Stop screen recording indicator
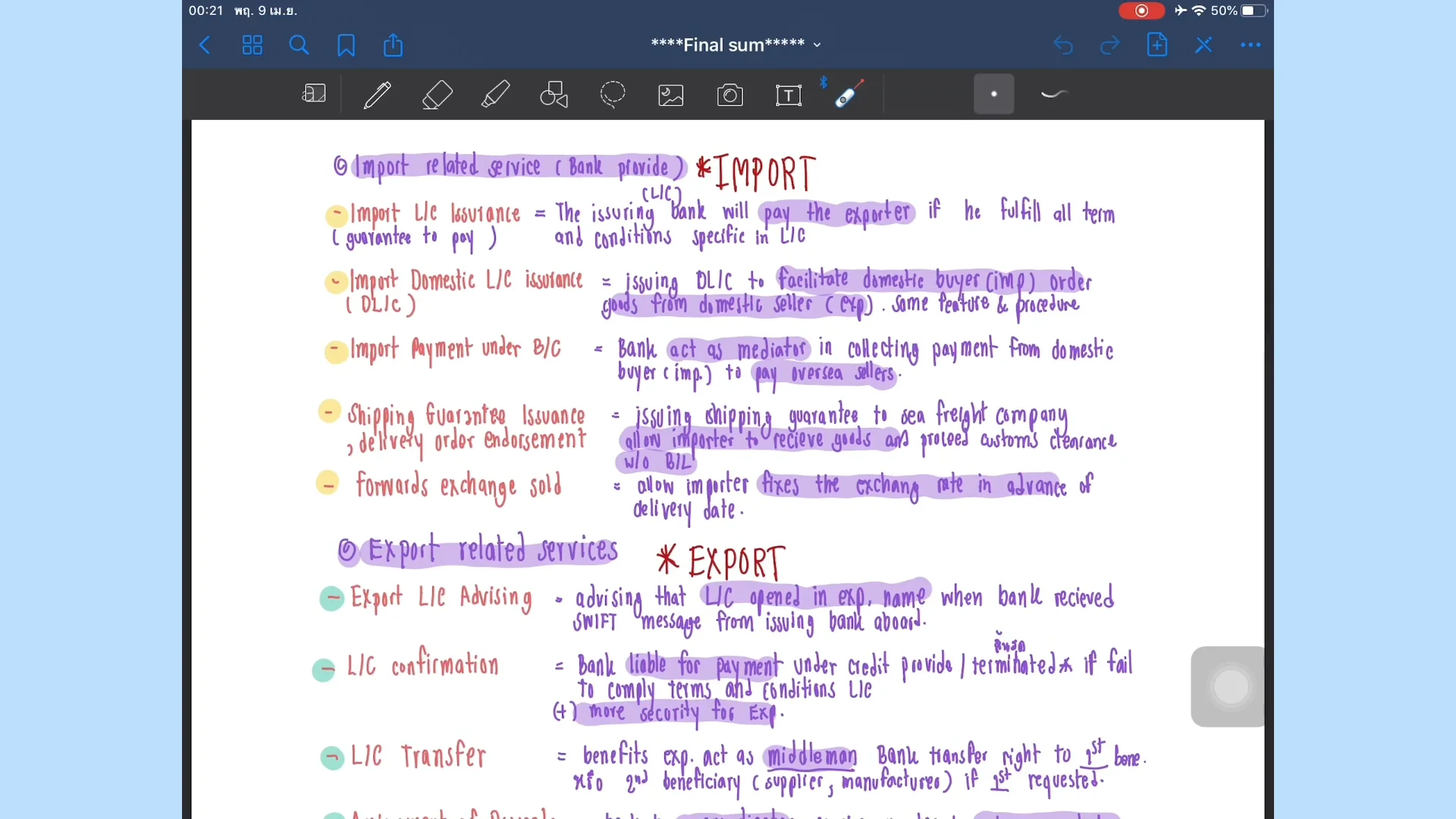This screenshot has width=1456, height=819. pos(1141,11)
